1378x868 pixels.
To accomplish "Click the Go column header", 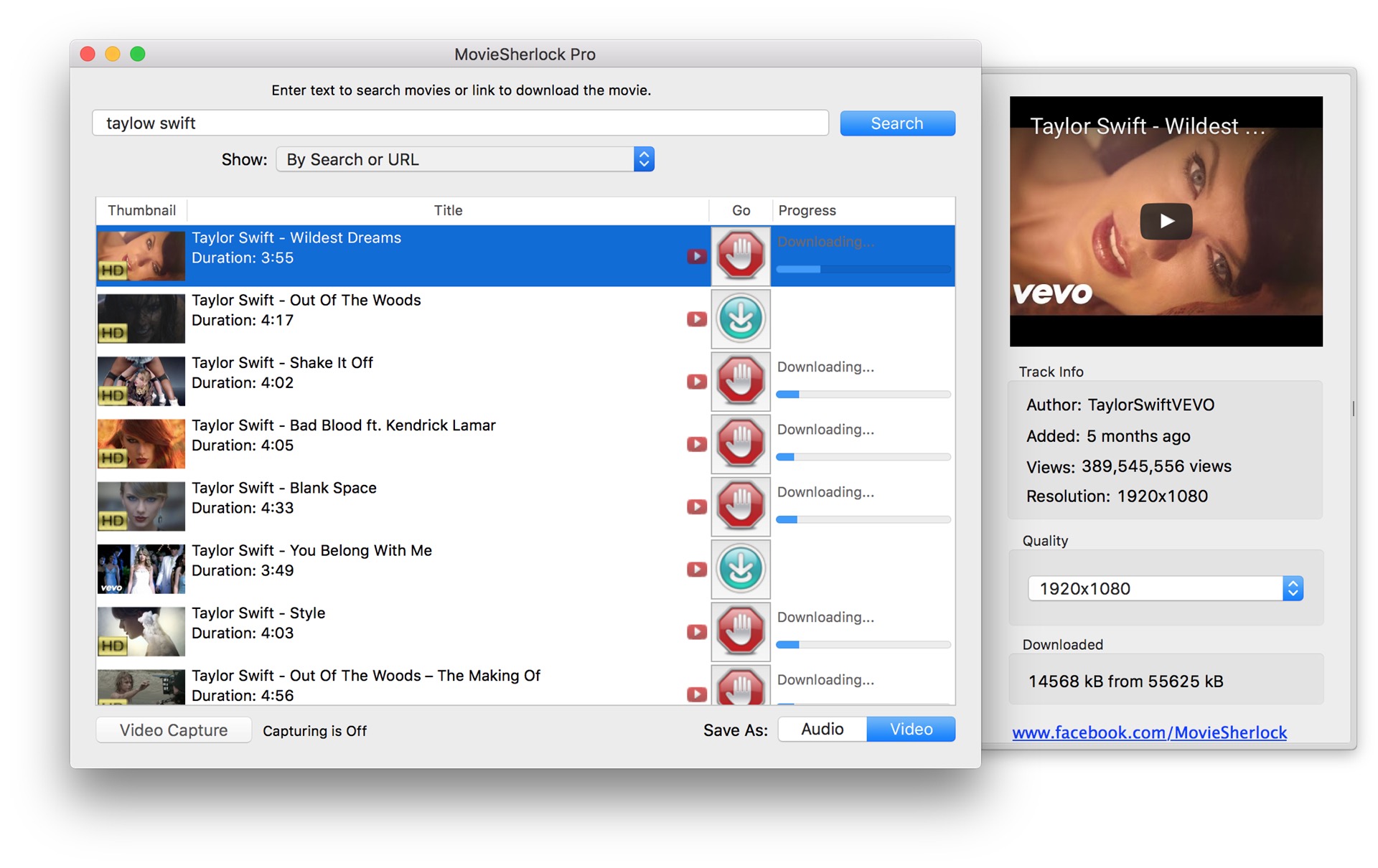I will [741, 210].
